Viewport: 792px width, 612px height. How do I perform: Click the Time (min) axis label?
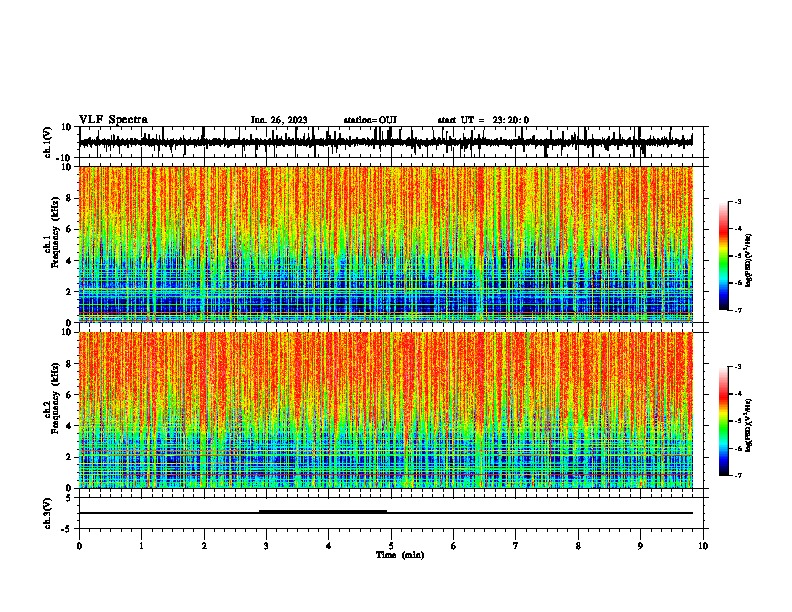pyautogui.click(x=400, y=555)
